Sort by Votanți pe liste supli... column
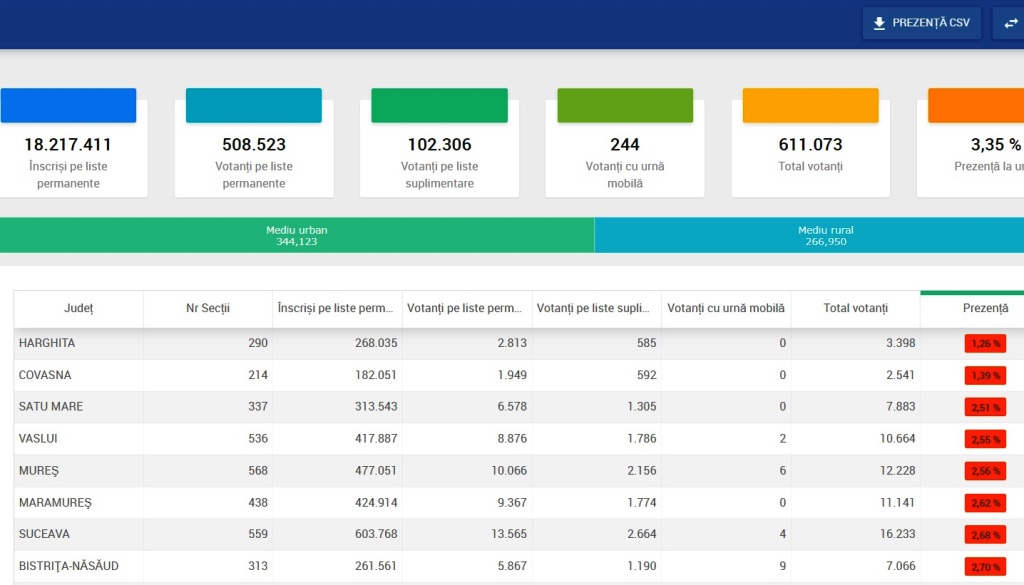Screen dimensions: 1024x585 tap(594, 308)
